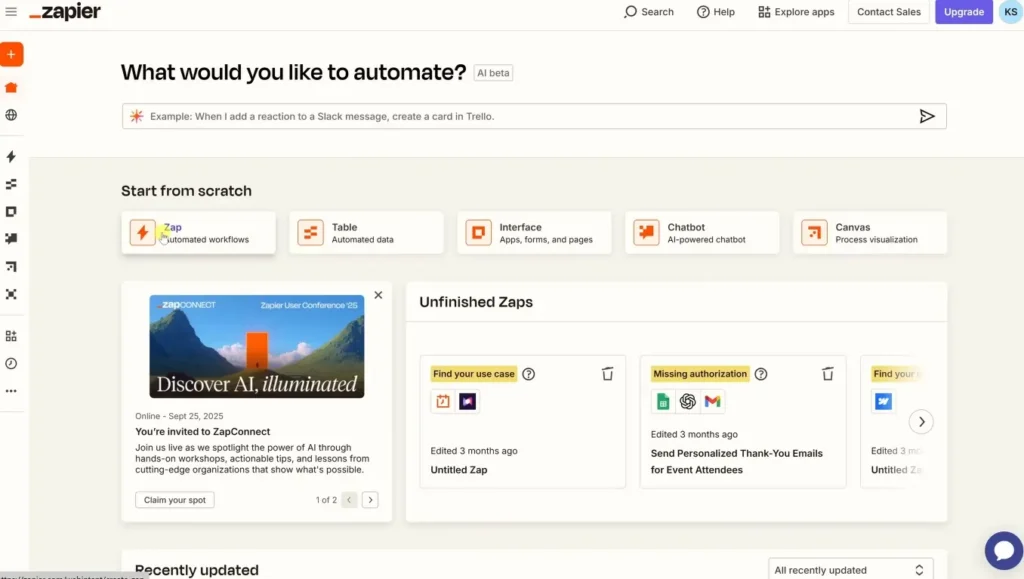Expand the Unfinished Zaps carousel with right chevron
The height and width of the screenshot is (579, 1024).
(921, 421)
